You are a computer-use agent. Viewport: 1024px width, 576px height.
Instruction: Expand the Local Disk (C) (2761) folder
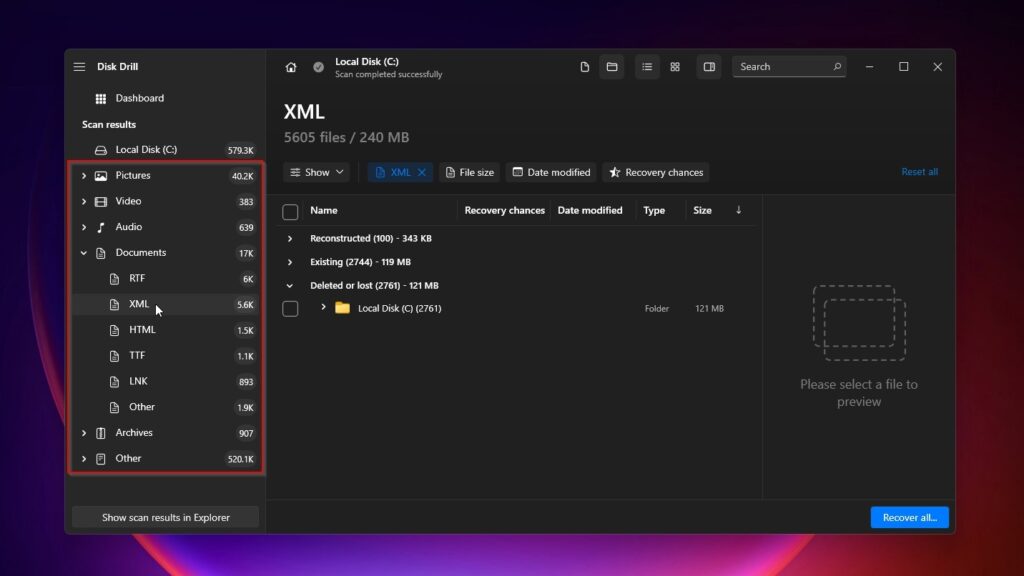(x=323, y=308)
